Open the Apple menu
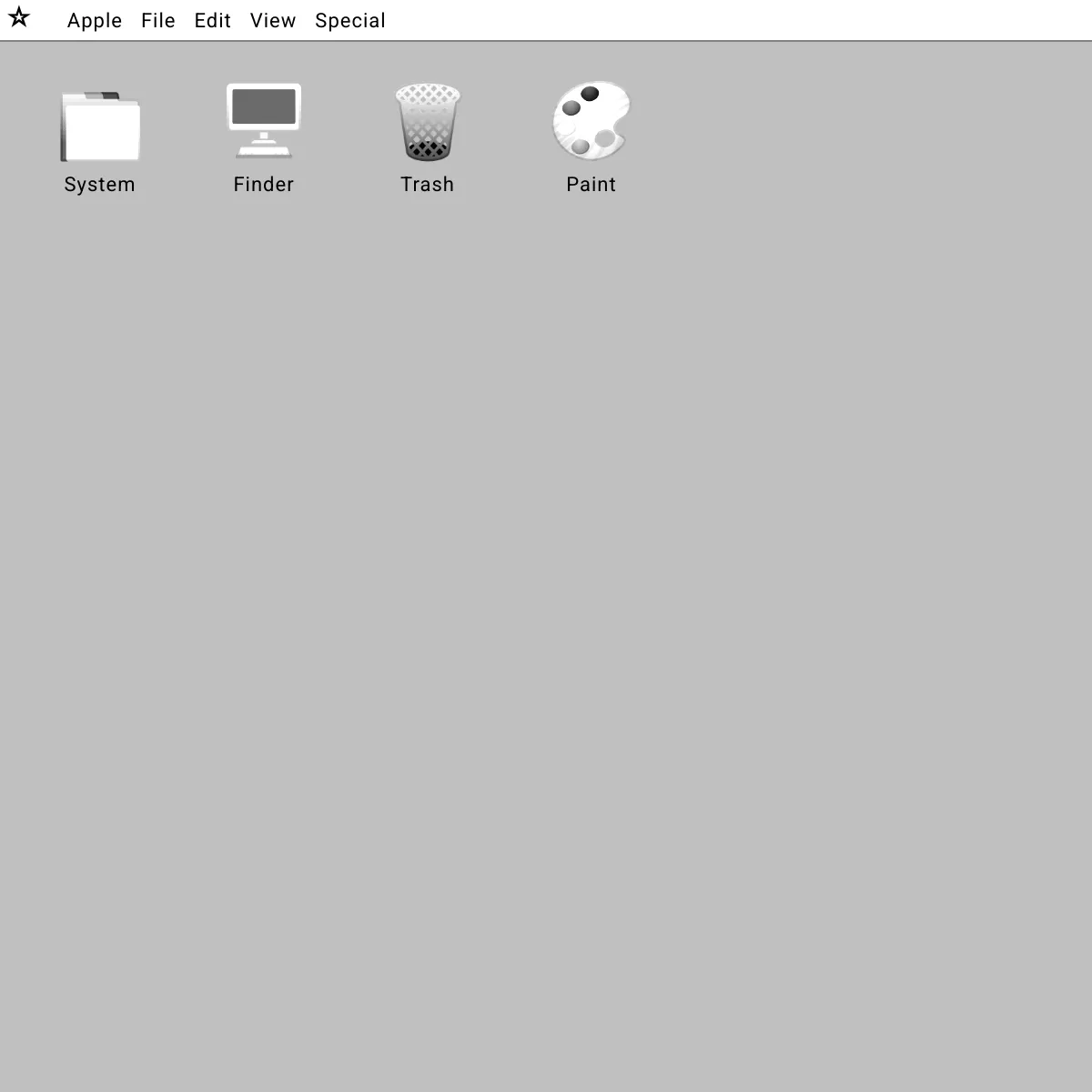 [94, 20]
